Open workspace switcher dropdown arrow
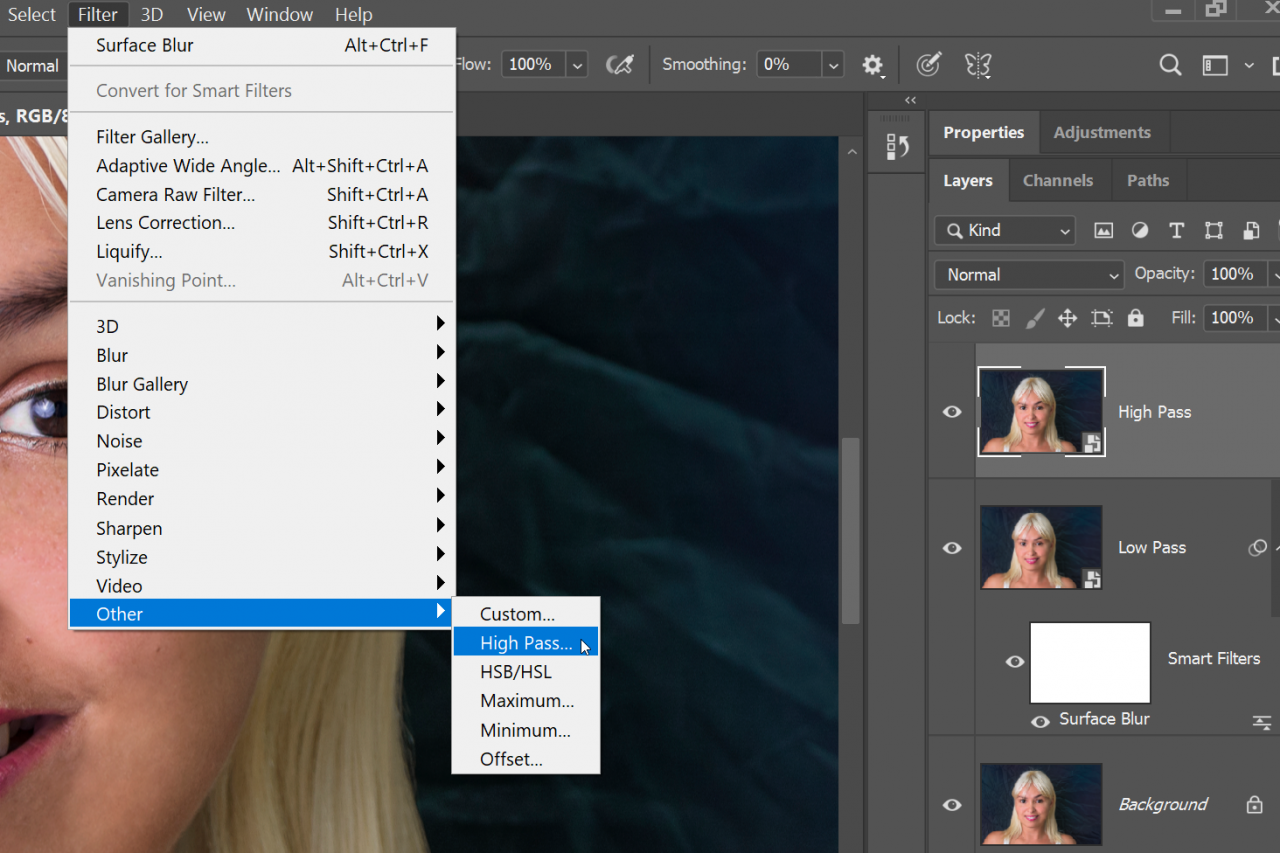The width and height of the screenshot is (1280, 853). 1249,65
